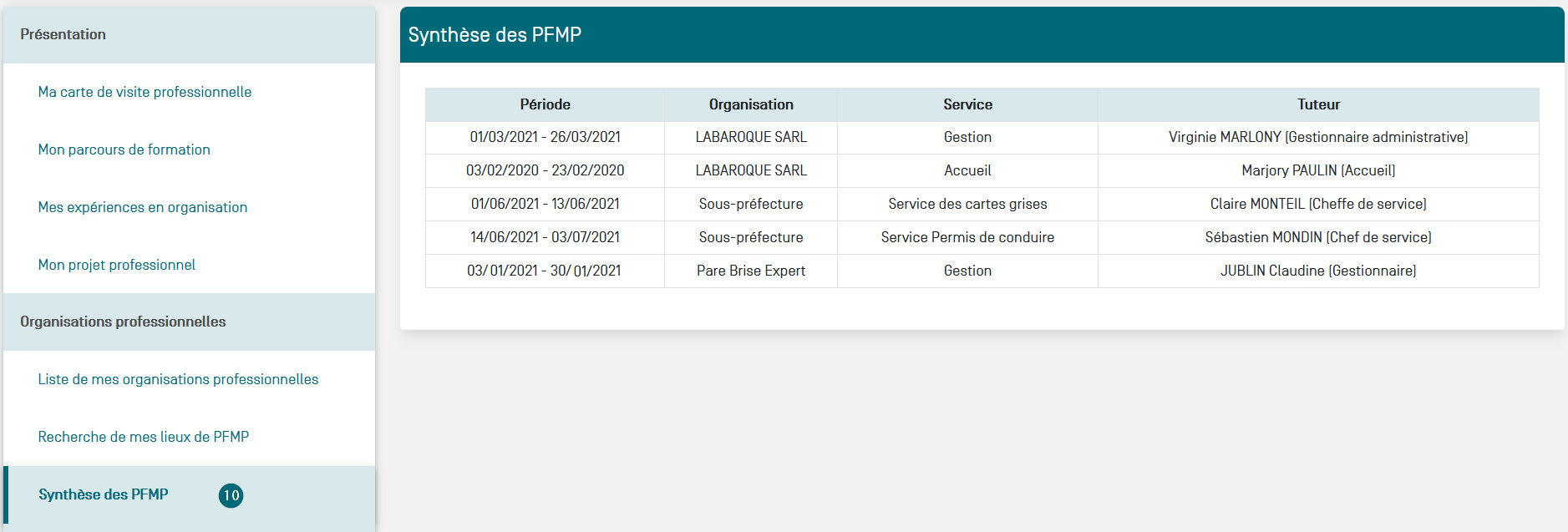The image size is (1568, 532).
Task: Select Synthèse des PFMP menu item
Action: (104, 494)
